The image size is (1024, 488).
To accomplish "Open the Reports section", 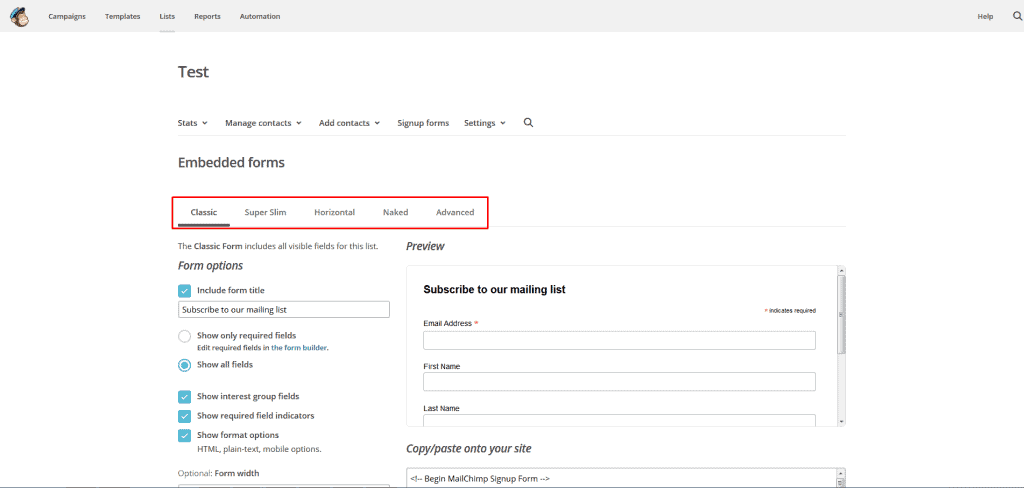I will (x=207, y=16).
